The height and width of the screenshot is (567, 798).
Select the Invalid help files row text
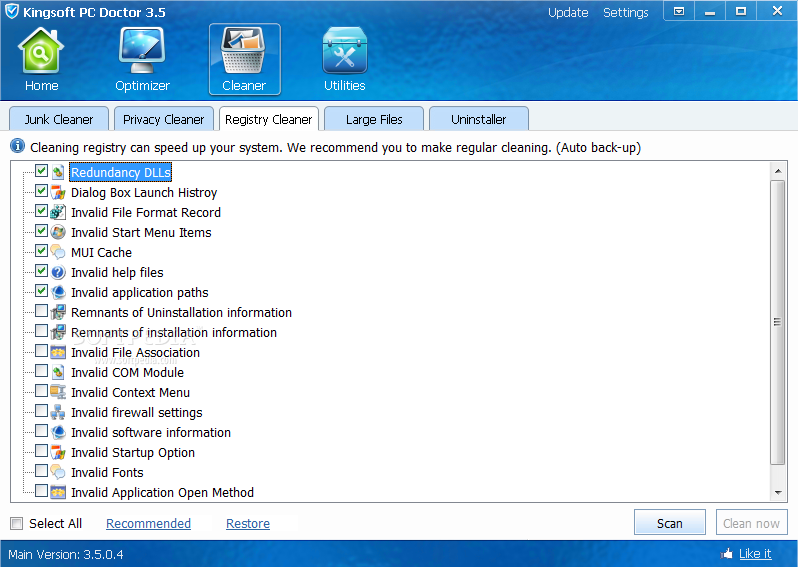[x=117, y=272]
